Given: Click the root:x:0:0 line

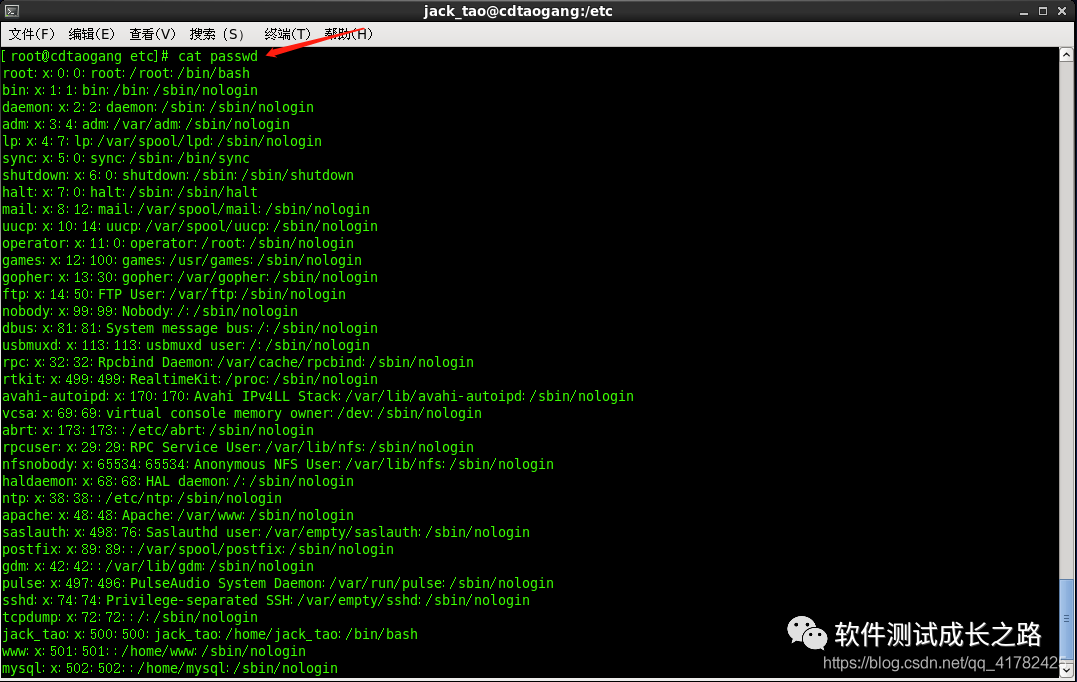Looking at the screenshot, I should [126, 73].
